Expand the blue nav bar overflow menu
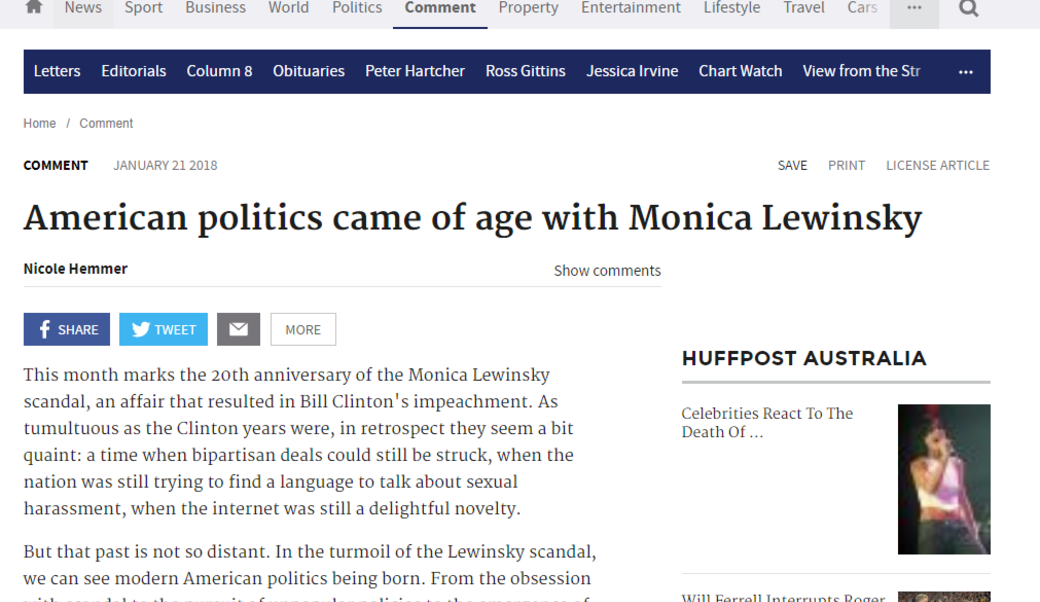1040x602 pixels. click(x=965, y=71)
